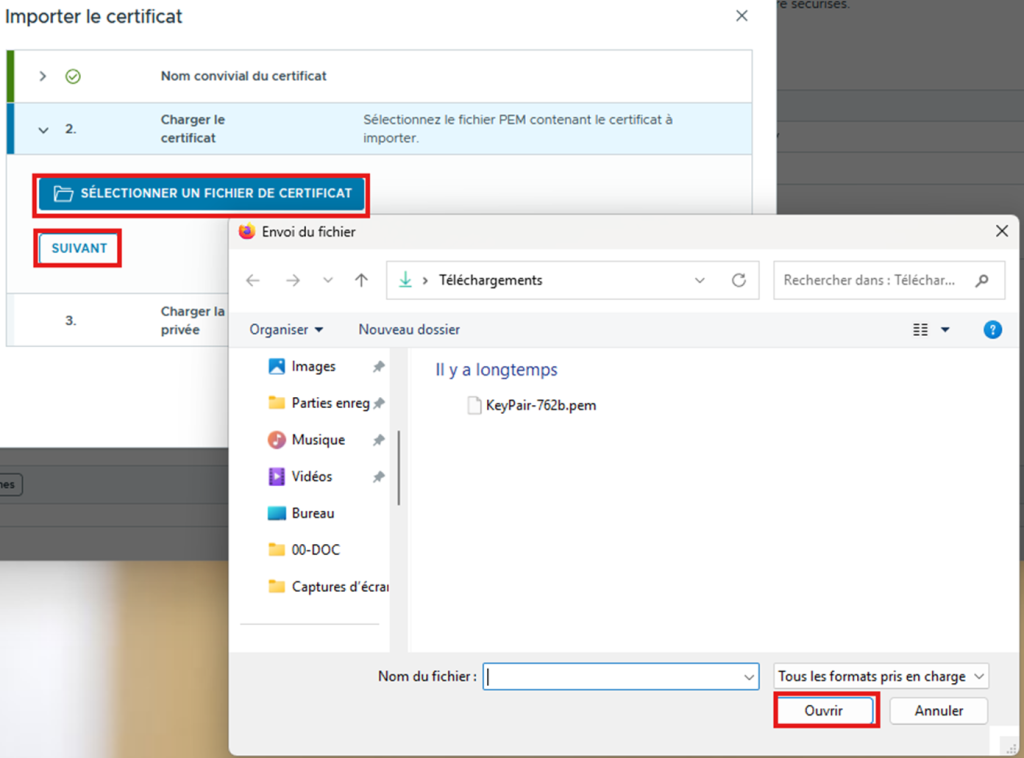
Task: Open the file dialog help icon
Action: point(992,330)
